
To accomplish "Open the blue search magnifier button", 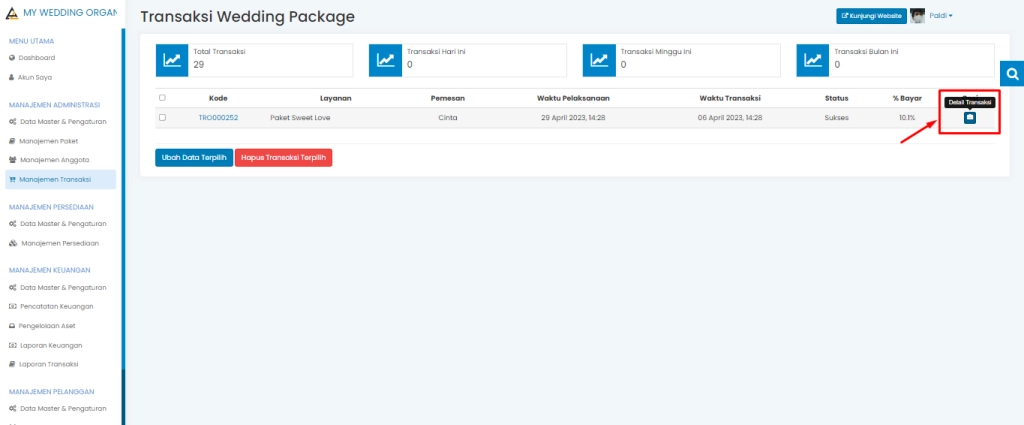I will [x=1012, y=74].
